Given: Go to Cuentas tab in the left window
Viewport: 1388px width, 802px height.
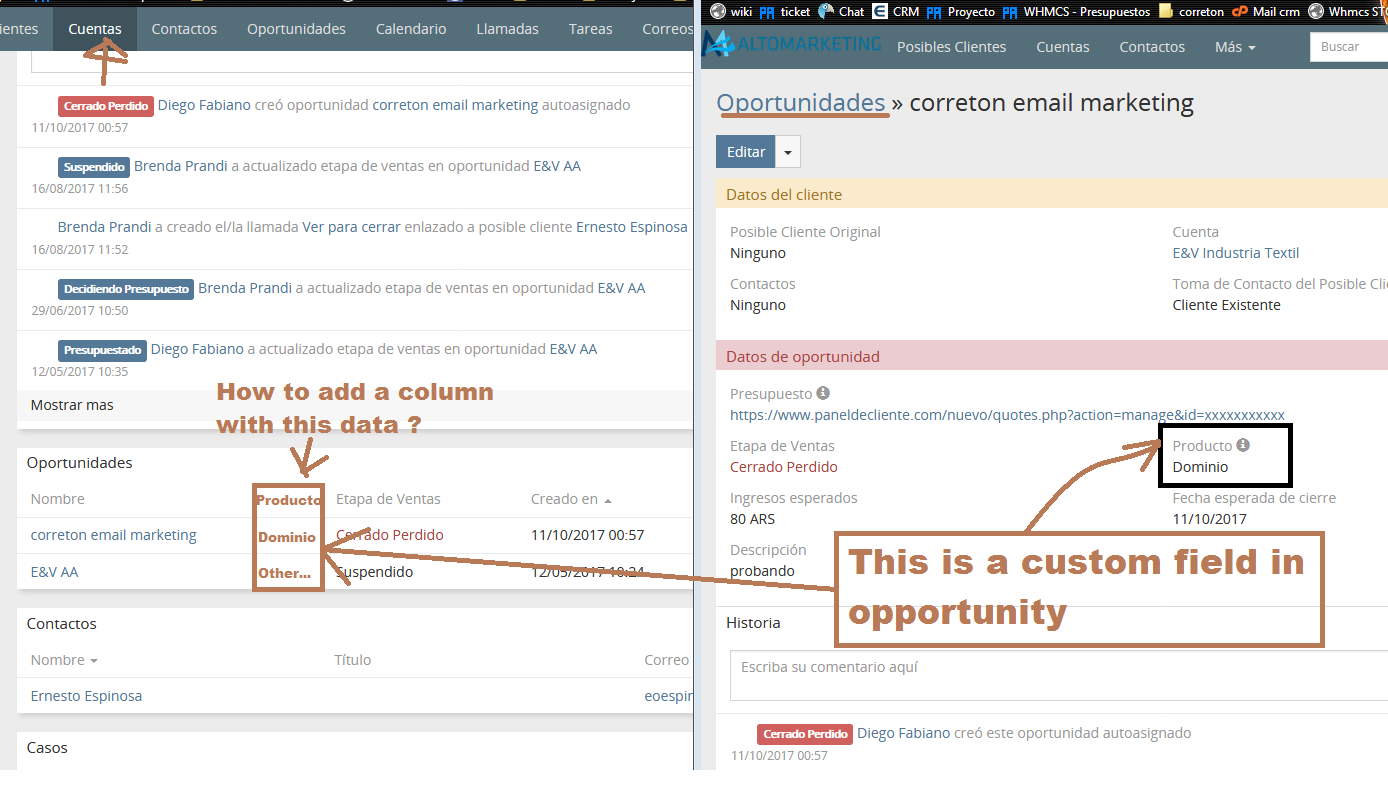Looking at the screenshot, I should click(95, 29).
